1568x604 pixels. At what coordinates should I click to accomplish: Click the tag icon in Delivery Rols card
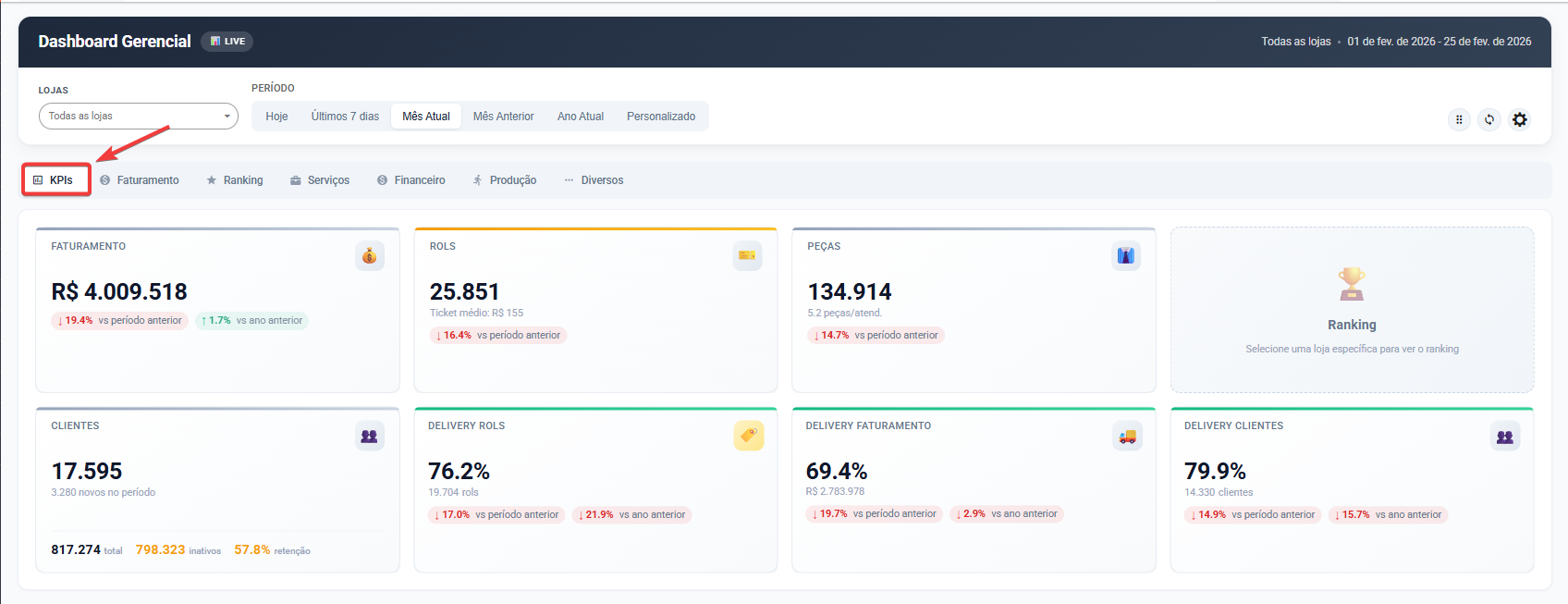coord(748,436)
